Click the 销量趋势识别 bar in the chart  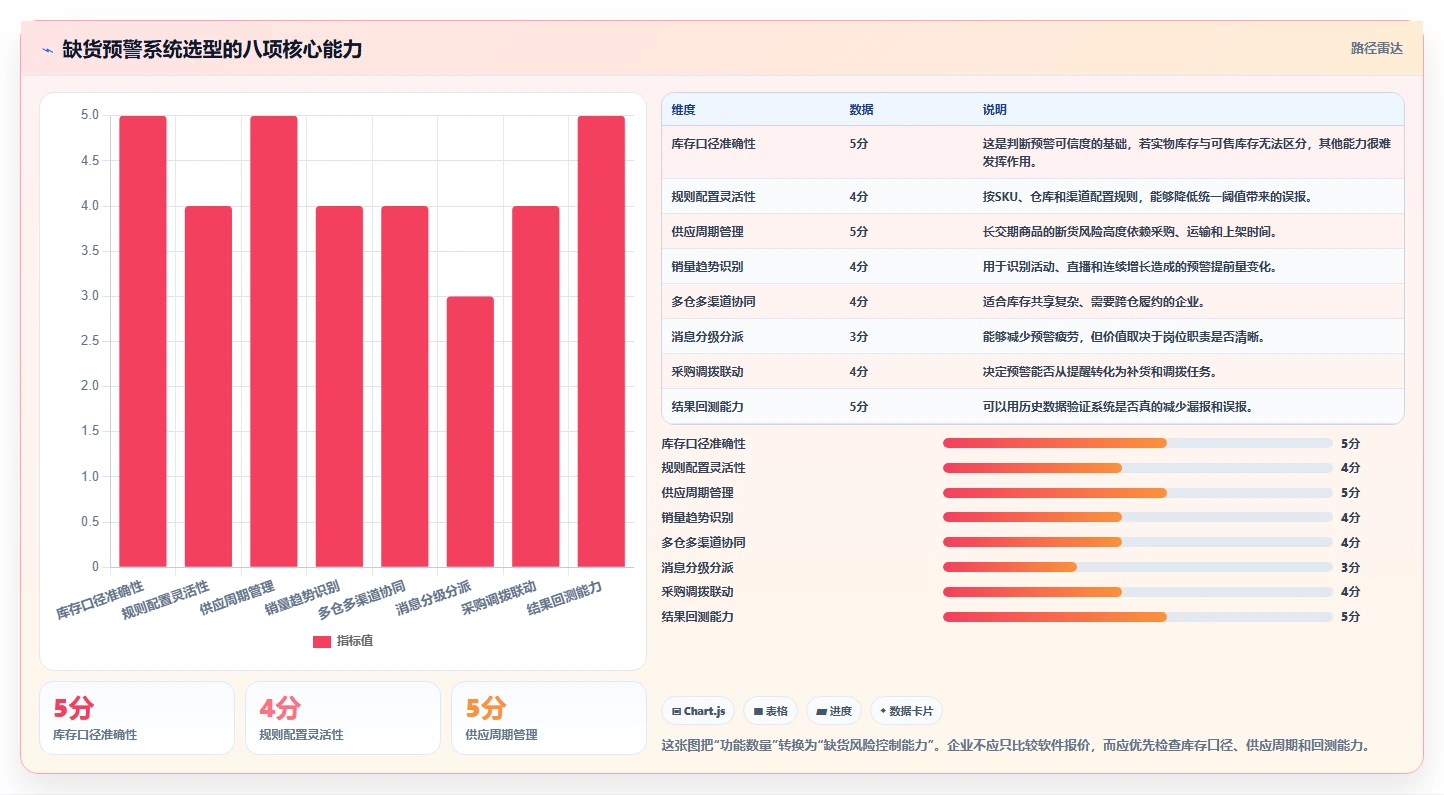339,386
